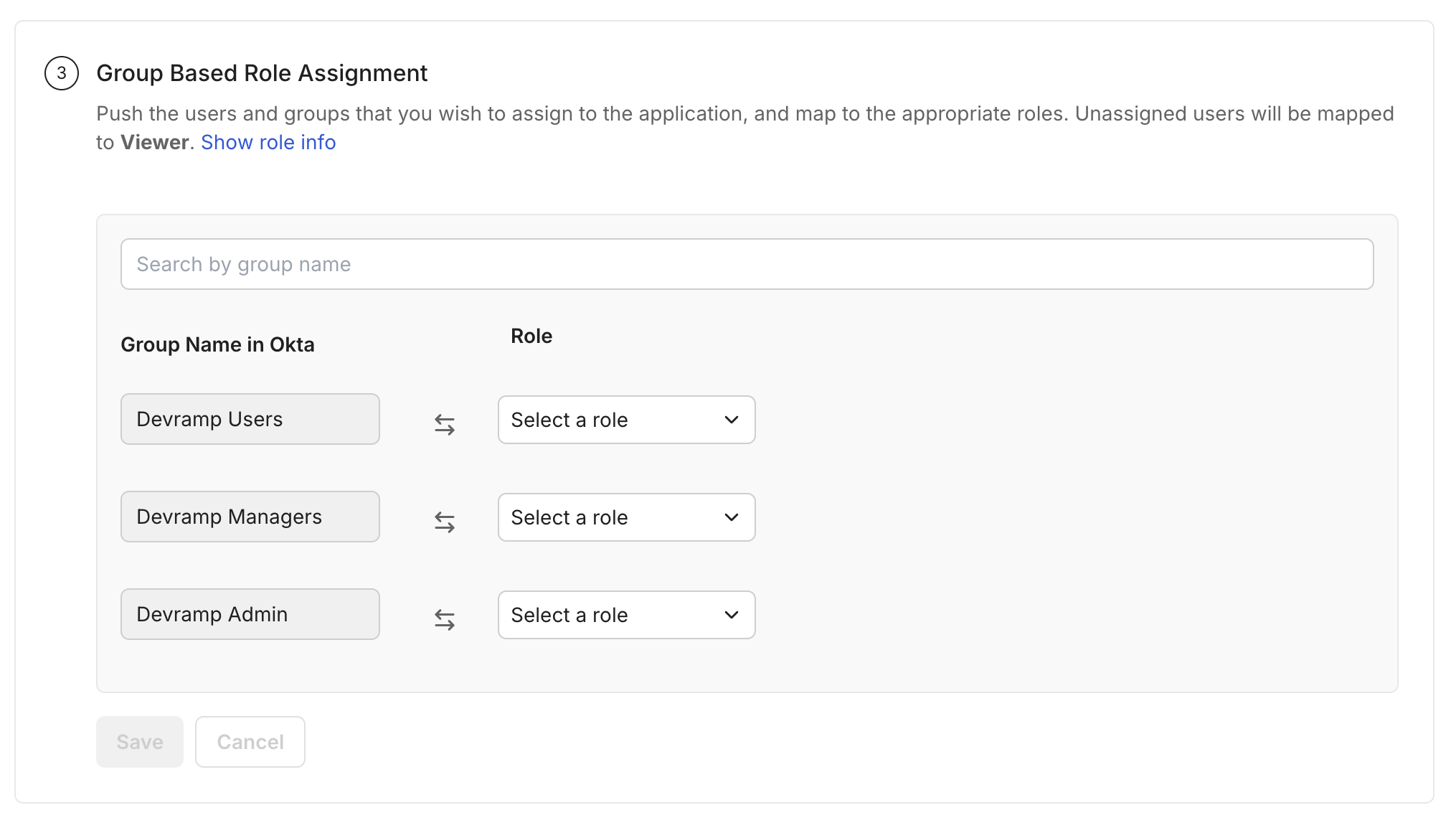
Task: Select the Devramp Admin group field
Action: [250, 614]
